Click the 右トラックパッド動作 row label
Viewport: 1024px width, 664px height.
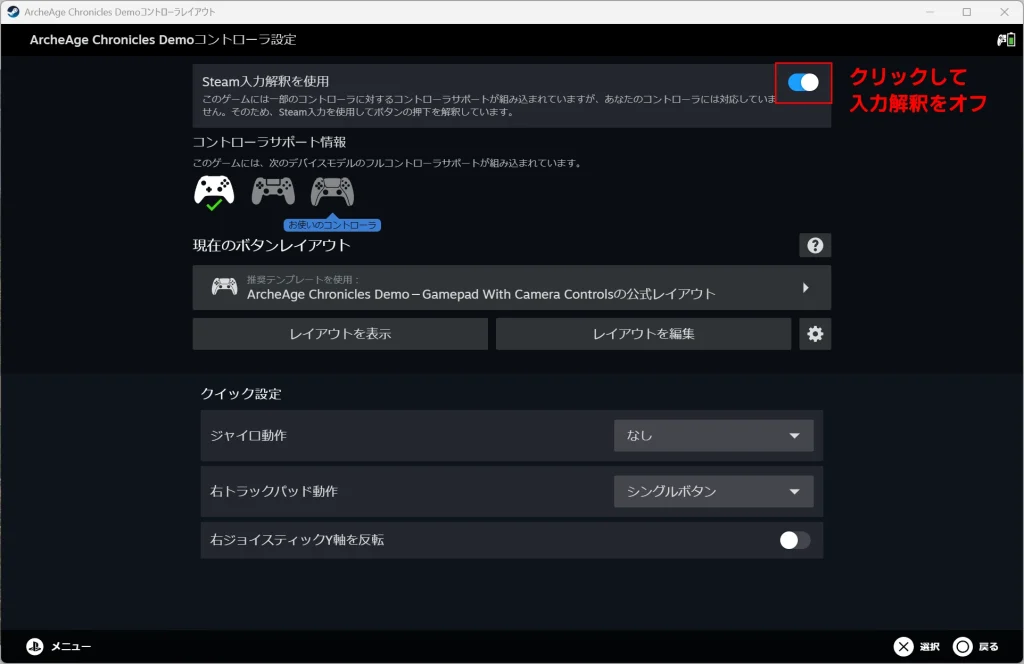[x=274, y=491]
